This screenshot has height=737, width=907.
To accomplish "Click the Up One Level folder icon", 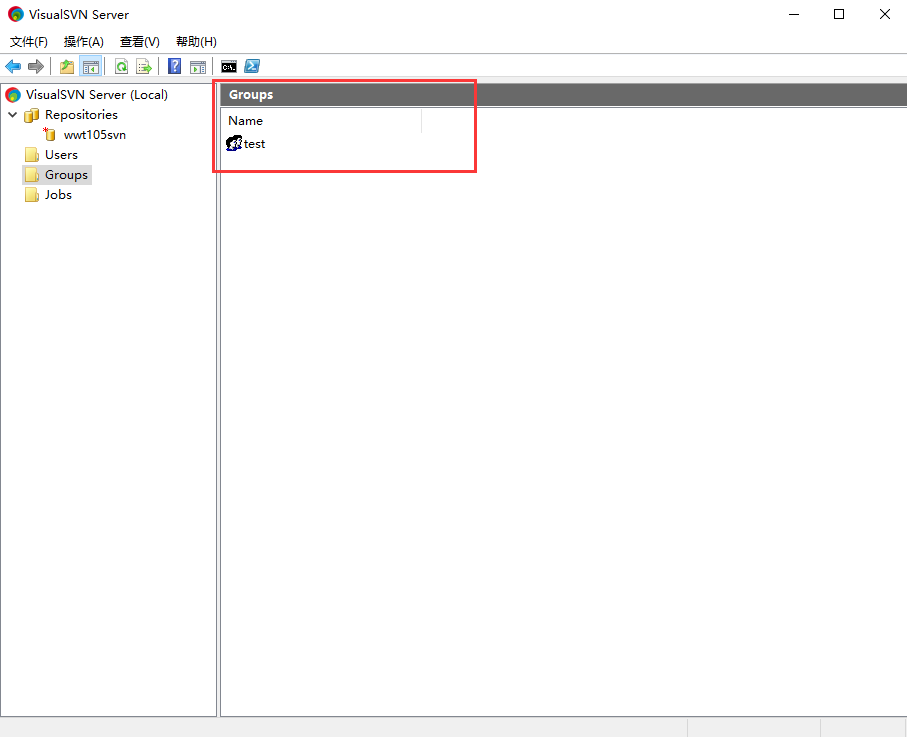I will point(67,67).
